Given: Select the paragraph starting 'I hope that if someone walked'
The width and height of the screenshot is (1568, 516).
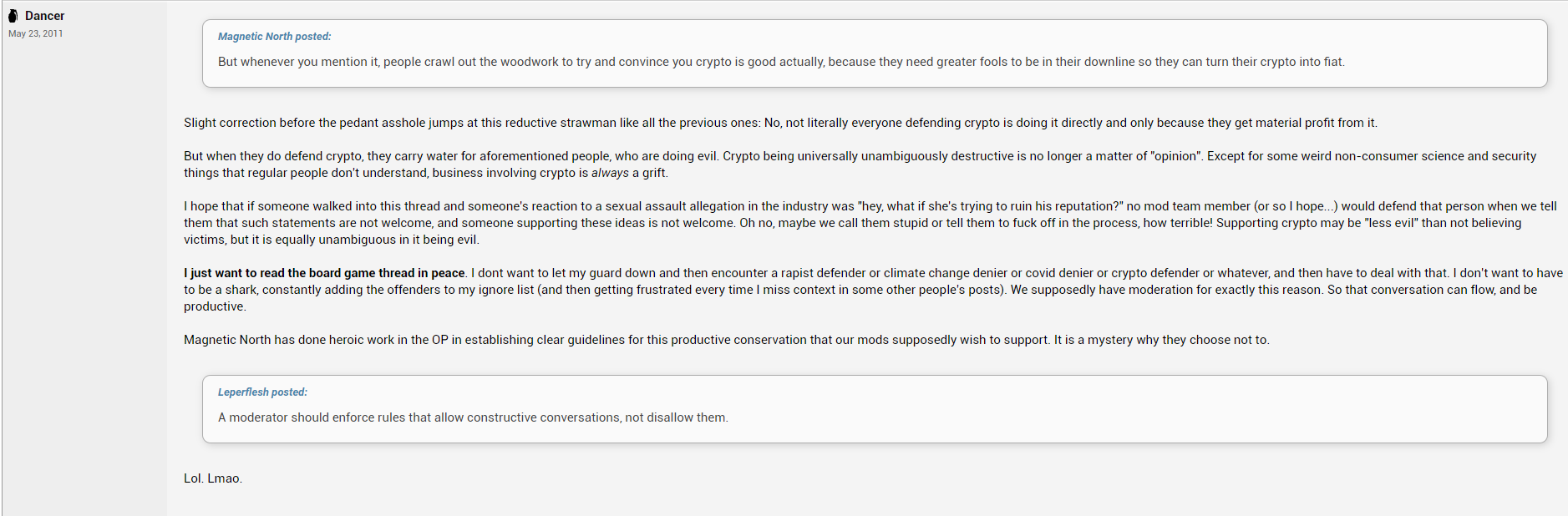Looking at the screenshot, I should pyautogui.click(x=870, y=223).
